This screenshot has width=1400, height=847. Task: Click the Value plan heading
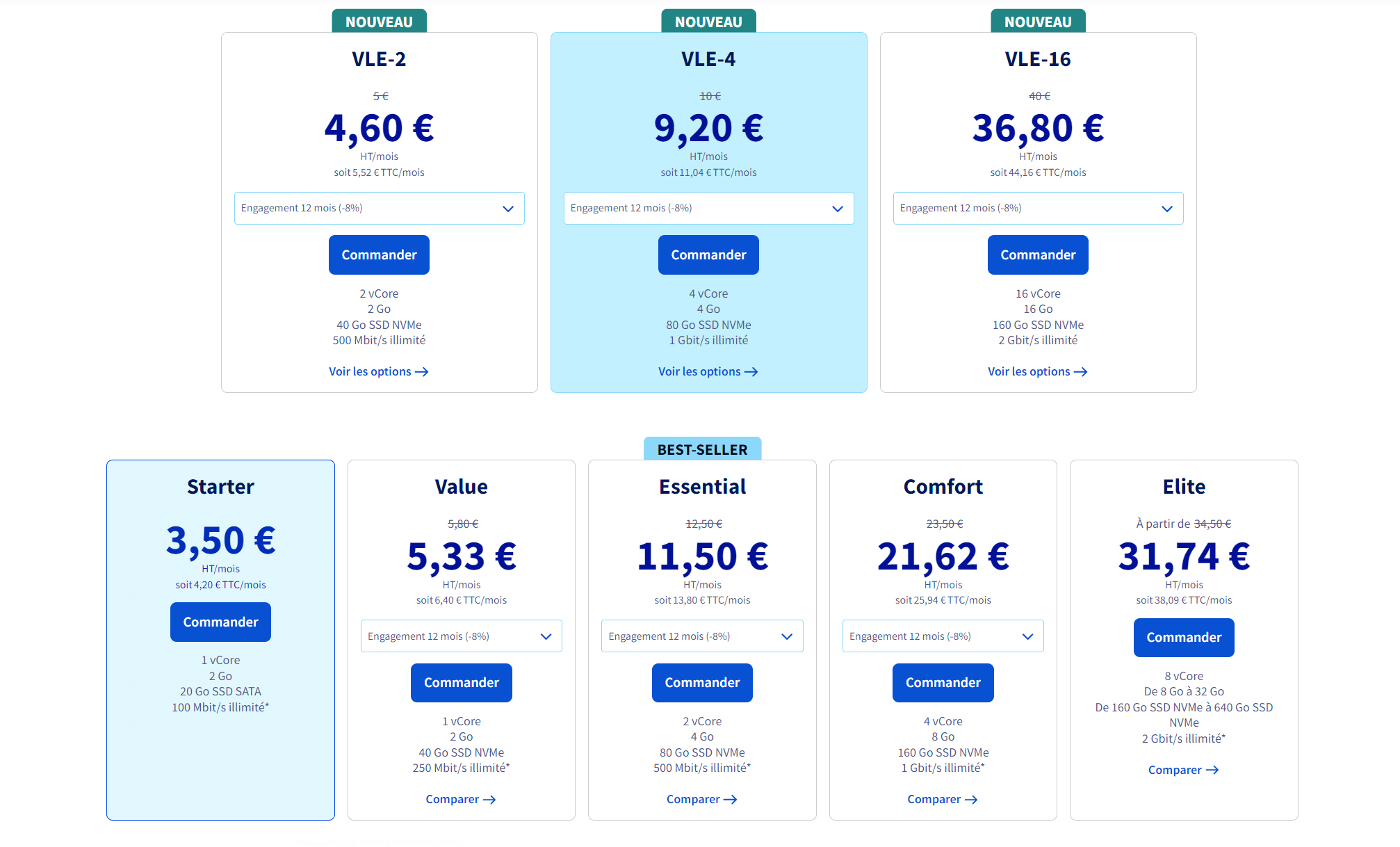pos(461,486)
